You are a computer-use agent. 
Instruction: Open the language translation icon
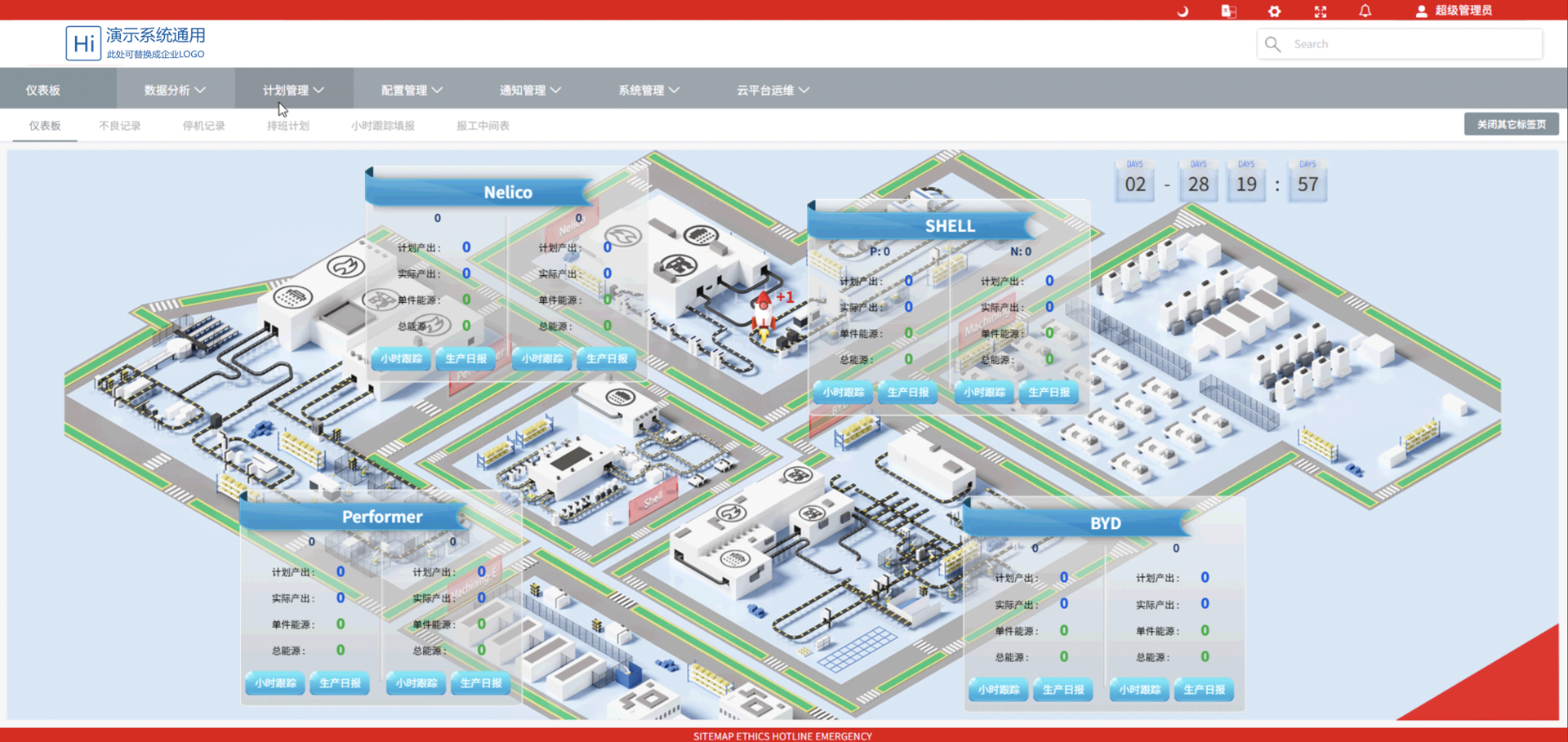click(x=1228, y=11)
